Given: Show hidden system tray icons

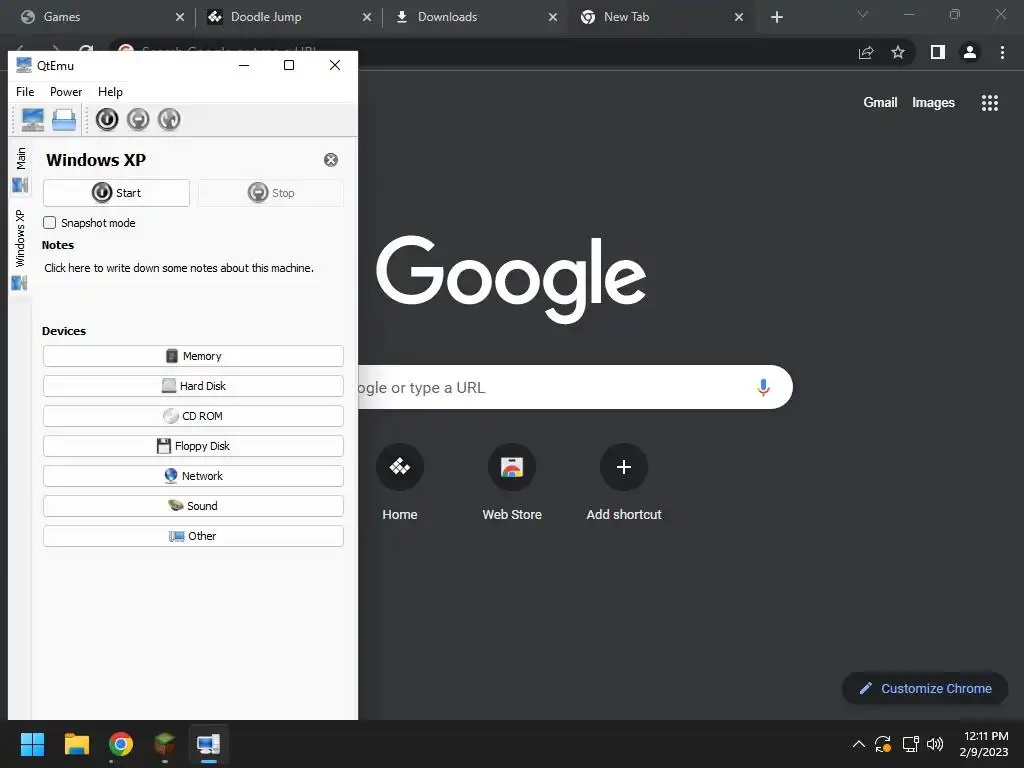Looking at the screenshot, I should pos(859,744).
